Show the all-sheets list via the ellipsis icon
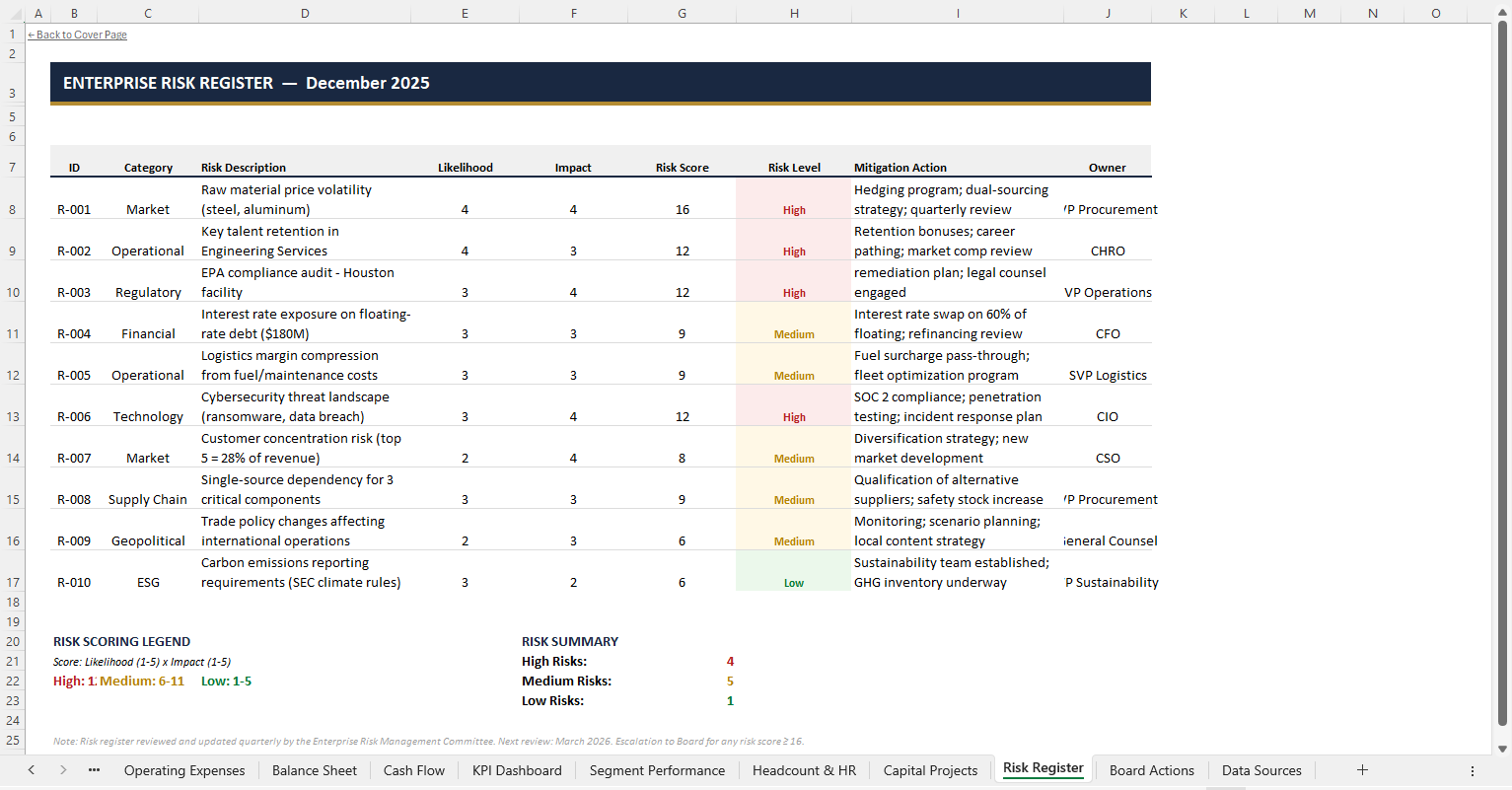Image resolution: width=1512 pixels, height=790 pixels. pos(94,769)
